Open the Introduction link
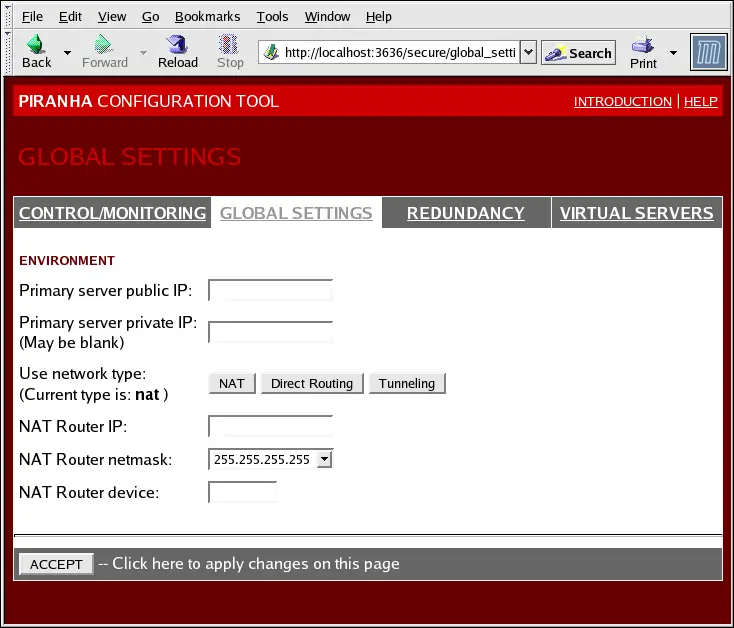Screen dimensions: 734x628 click(622, 102)
